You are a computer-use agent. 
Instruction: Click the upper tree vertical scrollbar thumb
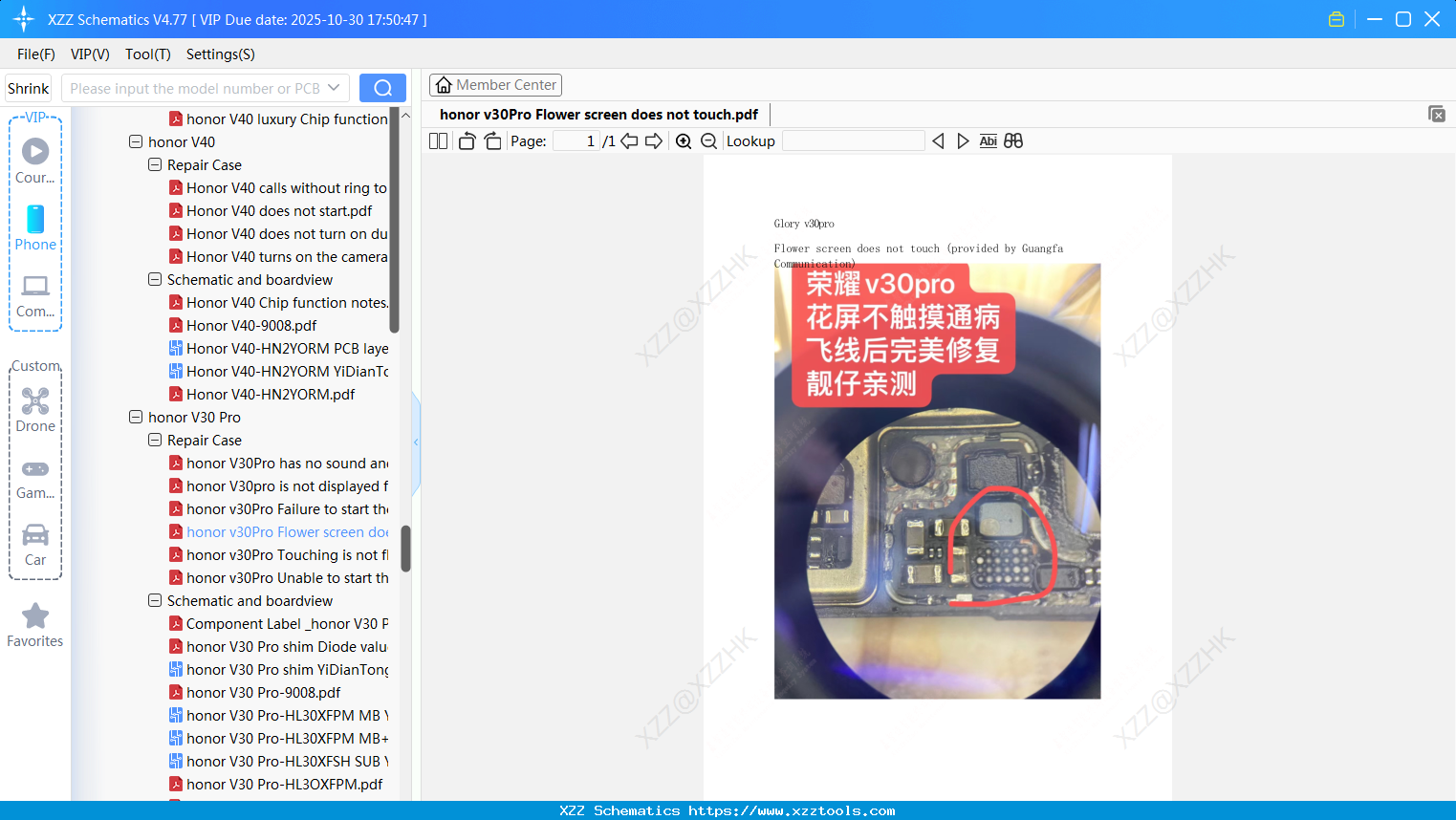pos(394,220)
